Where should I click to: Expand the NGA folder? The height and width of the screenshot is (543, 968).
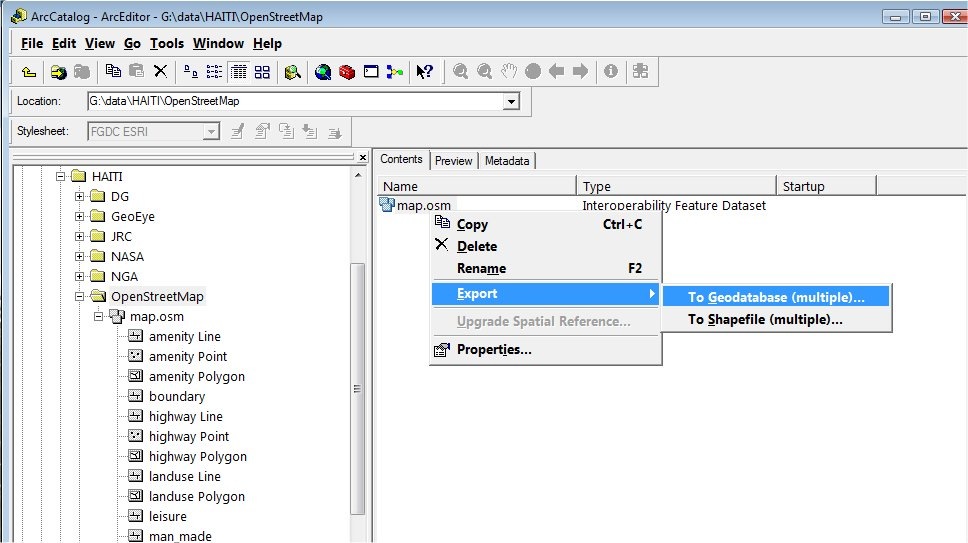tap(79, 276)
